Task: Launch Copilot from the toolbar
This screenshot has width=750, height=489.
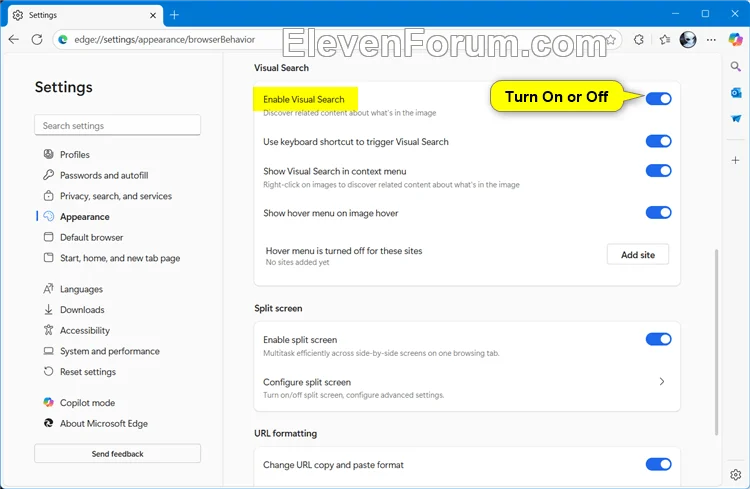Action: [735, 40]
